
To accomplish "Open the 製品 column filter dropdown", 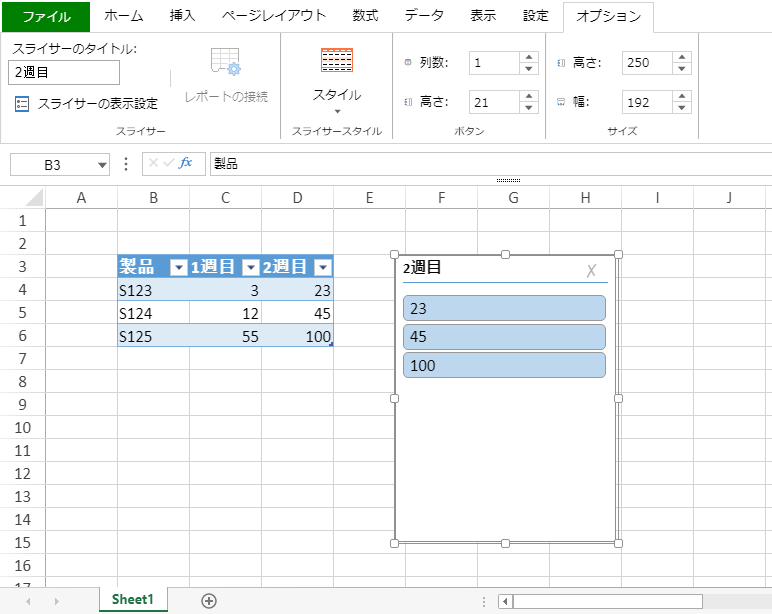I will pos(178,267).
